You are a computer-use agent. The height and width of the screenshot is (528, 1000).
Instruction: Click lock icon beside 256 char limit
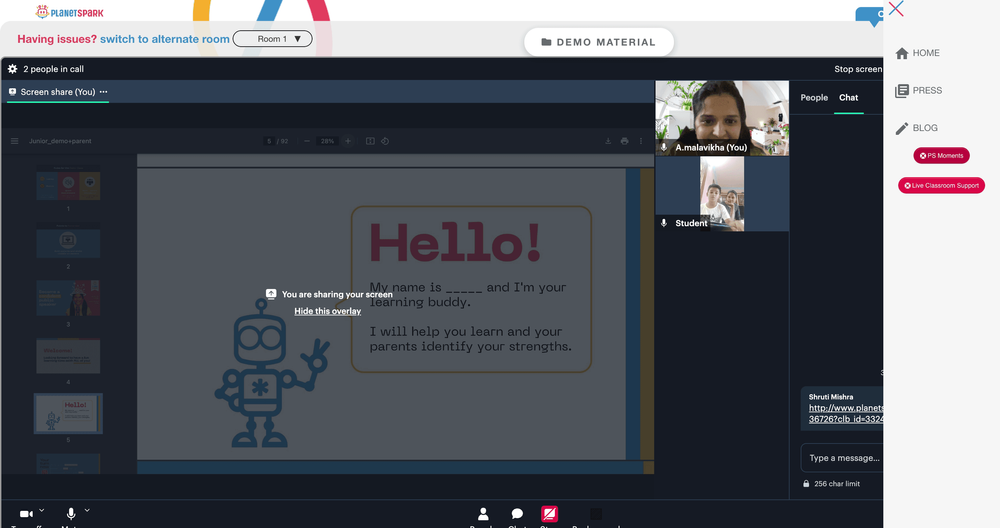806,483
